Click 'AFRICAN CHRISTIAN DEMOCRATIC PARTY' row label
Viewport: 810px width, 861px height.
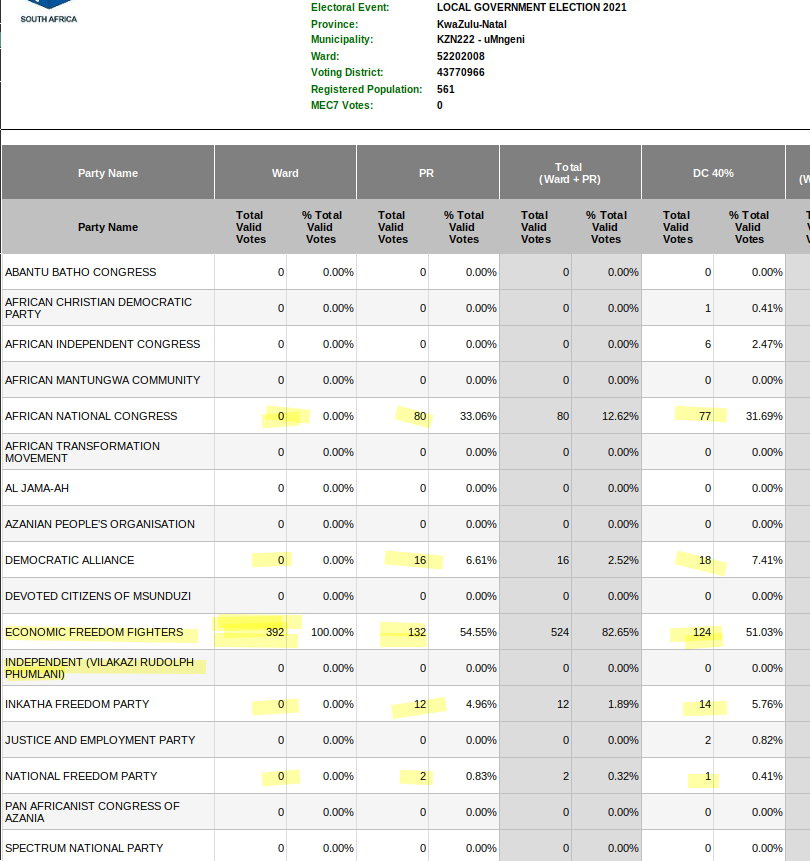point(98,308)
